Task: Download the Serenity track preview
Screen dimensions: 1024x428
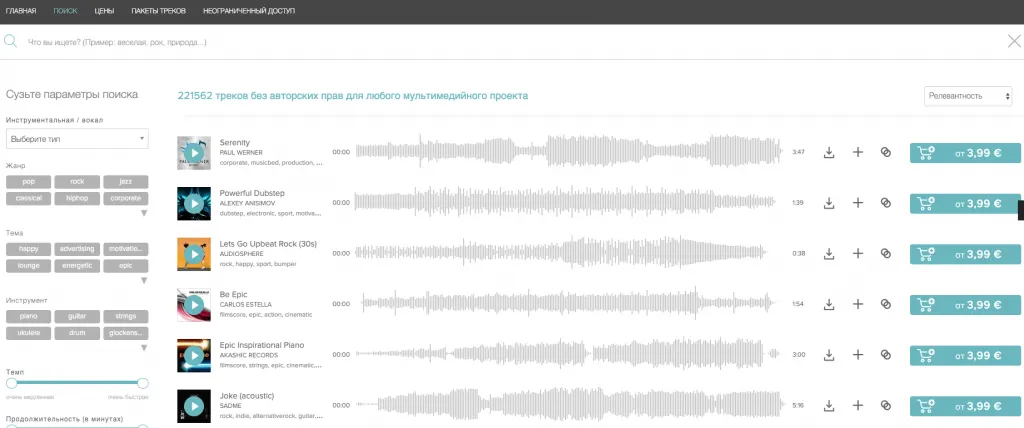Action: click(x=829, y=152)
